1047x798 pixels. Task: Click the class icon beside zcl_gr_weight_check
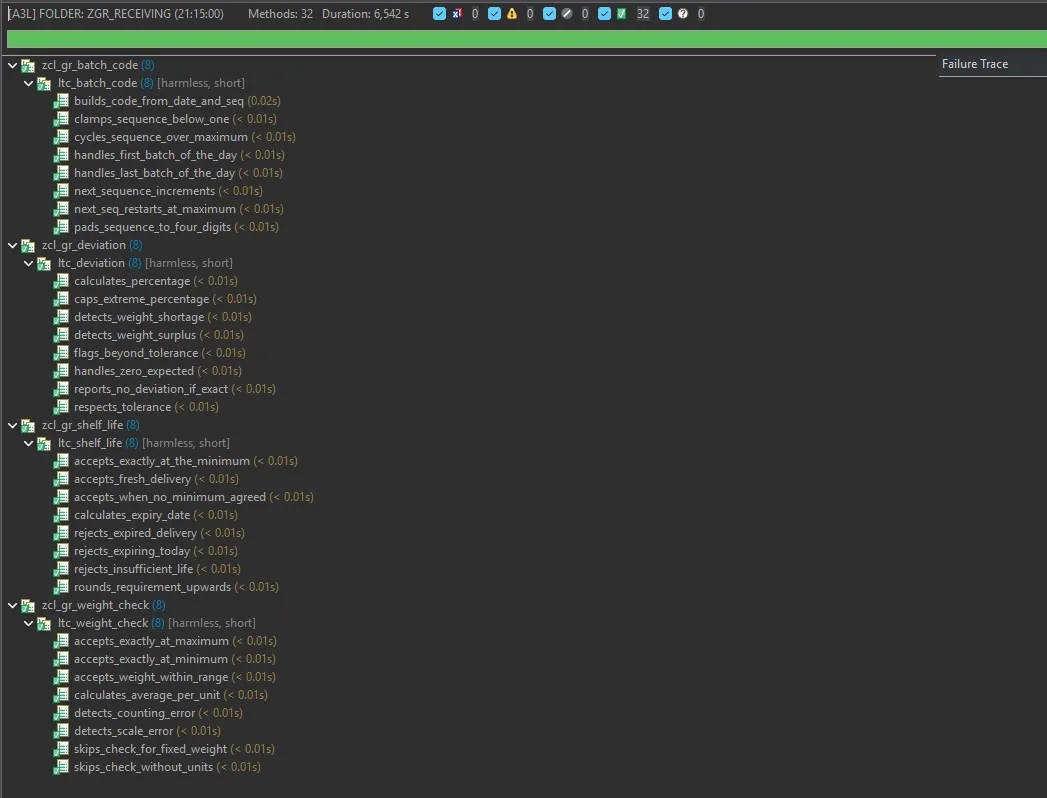pos(28,606)
